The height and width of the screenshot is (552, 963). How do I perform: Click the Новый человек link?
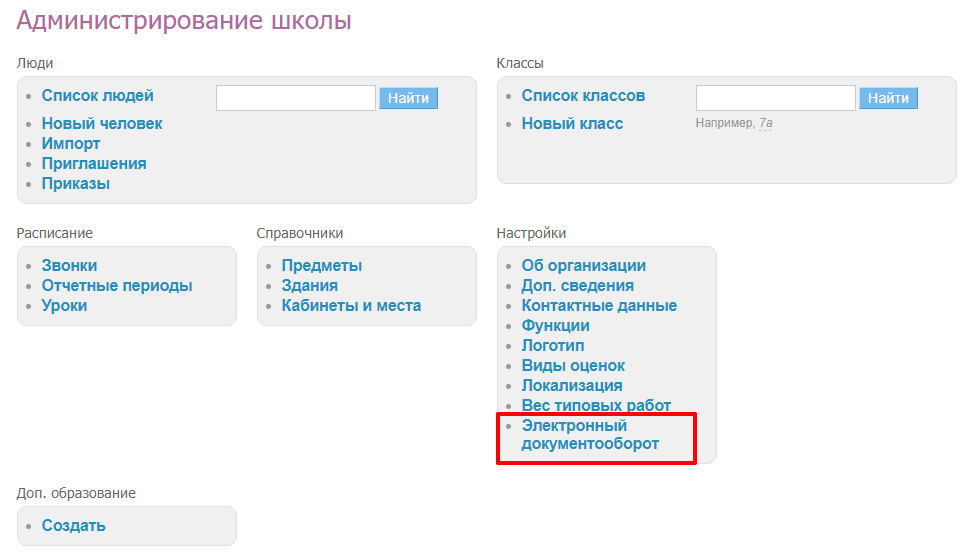pyautogui.click(x=101, y=124)
